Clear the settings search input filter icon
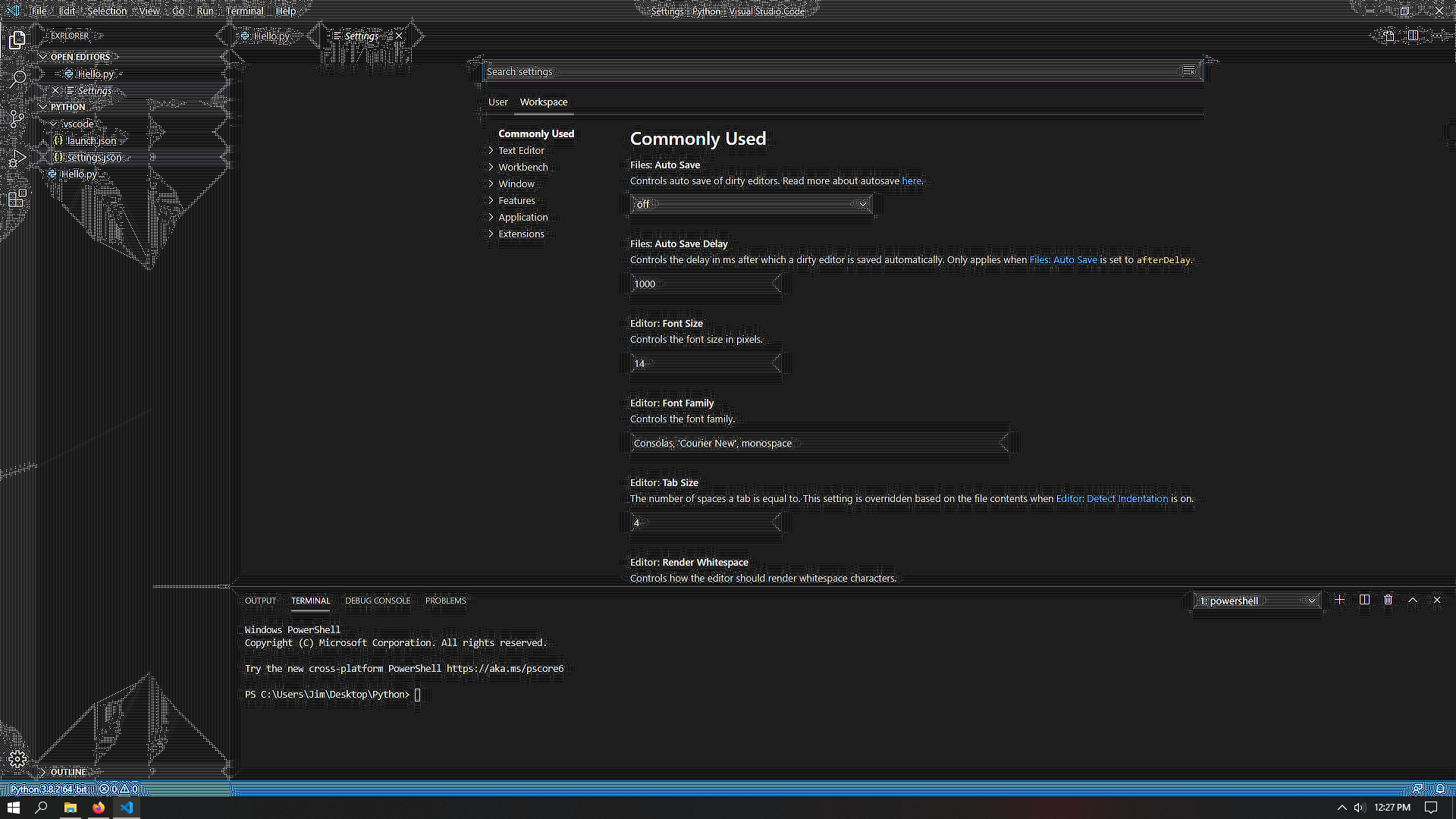The height and width of the screenshot is (819, 1456). (x=1188, y=71)
